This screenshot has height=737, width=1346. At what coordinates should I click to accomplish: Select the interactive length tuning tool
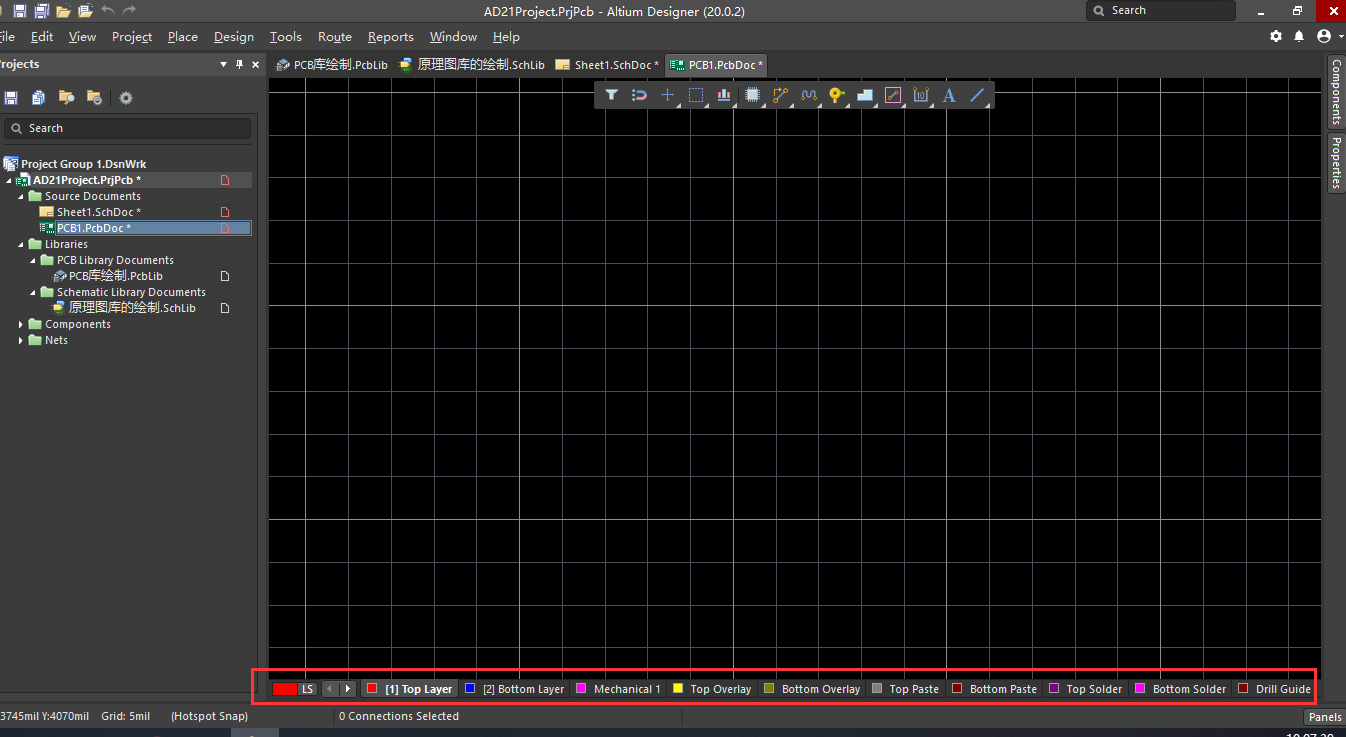809,96
